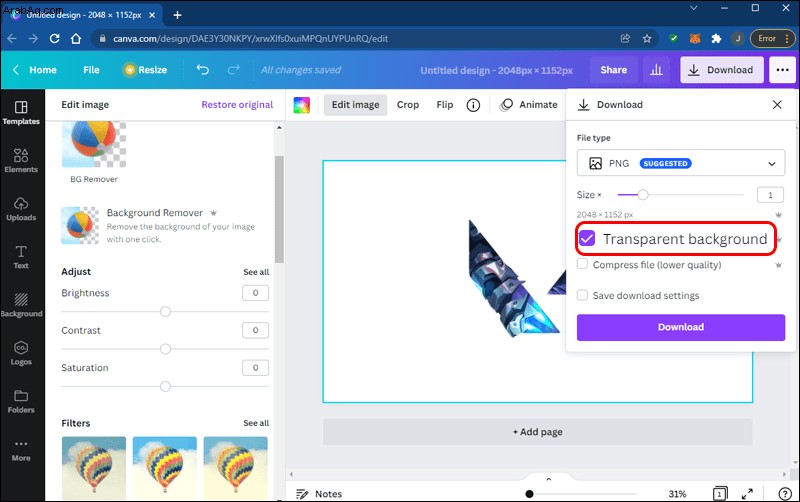Click the MetaMask fox extension icon

pyautogui.click(x=695, y=39)
